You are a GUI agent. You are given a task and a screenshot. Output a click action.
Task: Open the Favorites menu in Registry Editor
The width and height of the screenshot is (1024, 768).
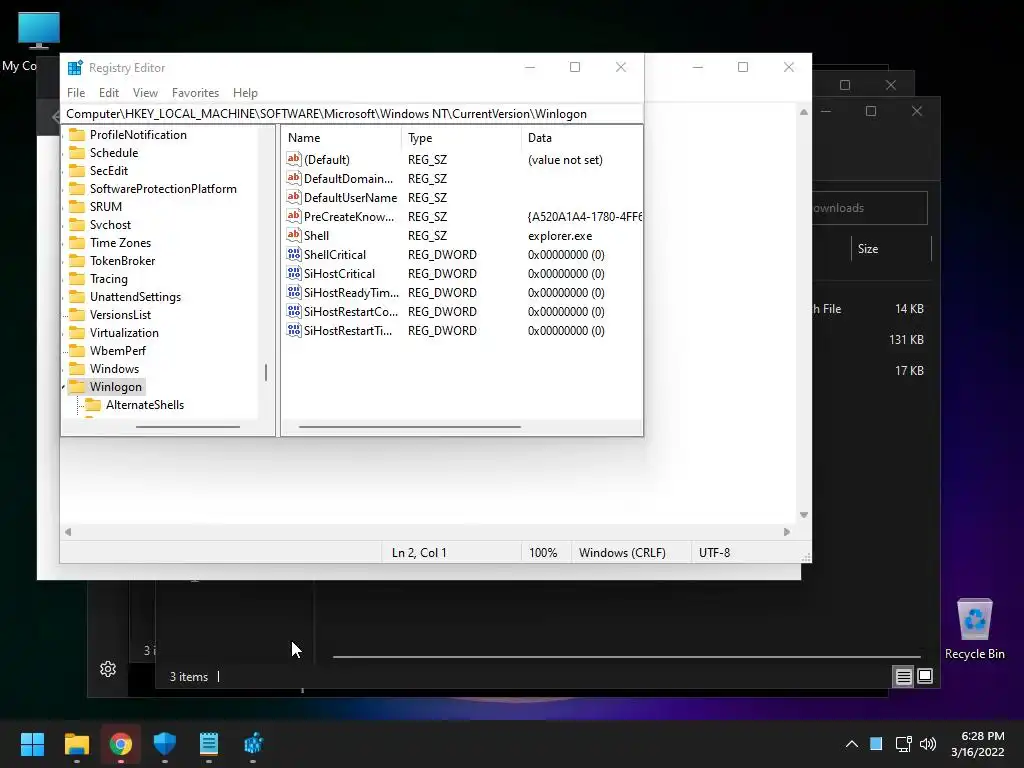[195, 93]
